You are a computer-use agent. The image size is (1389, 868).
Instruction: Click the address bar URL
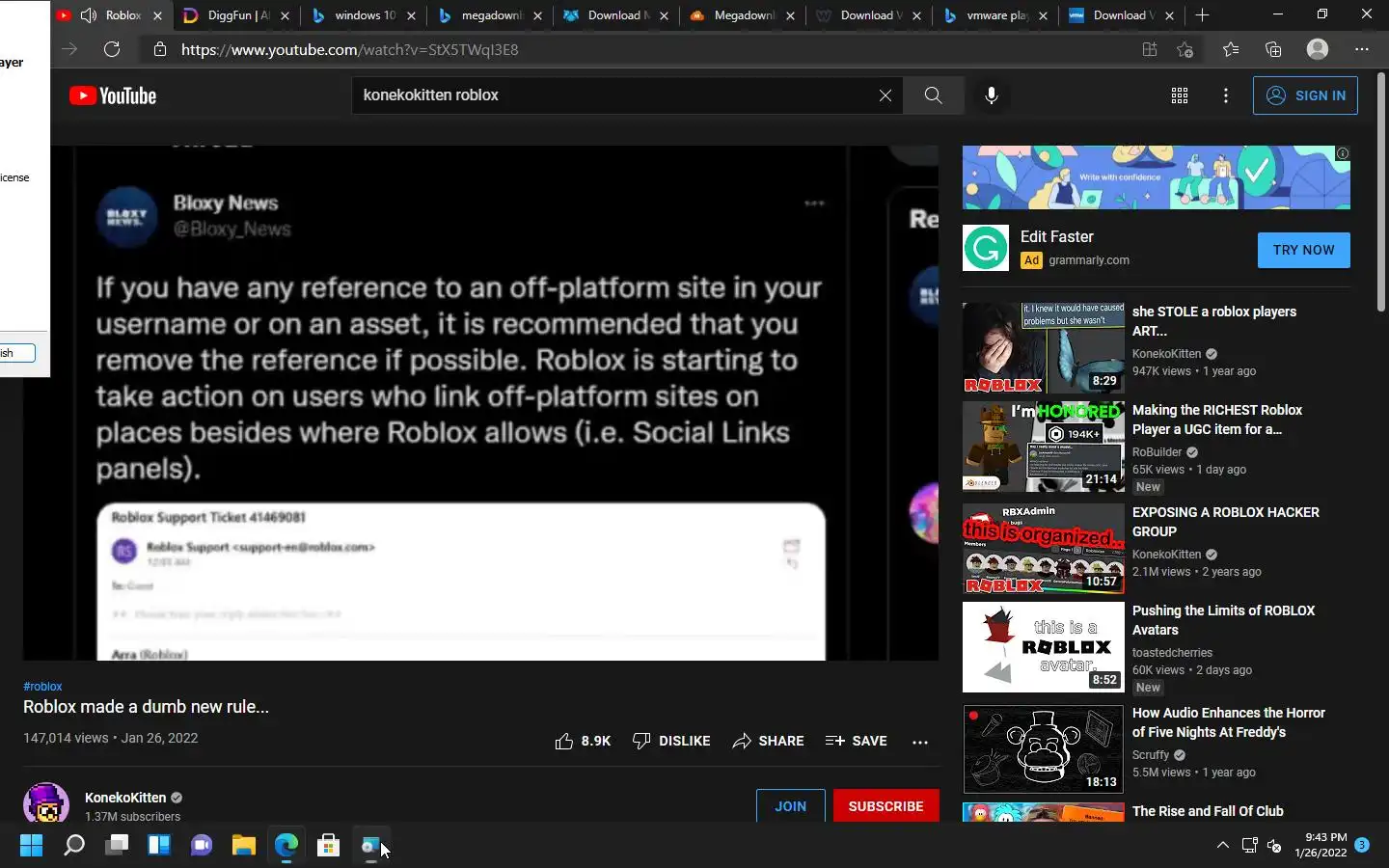point(349,49)
